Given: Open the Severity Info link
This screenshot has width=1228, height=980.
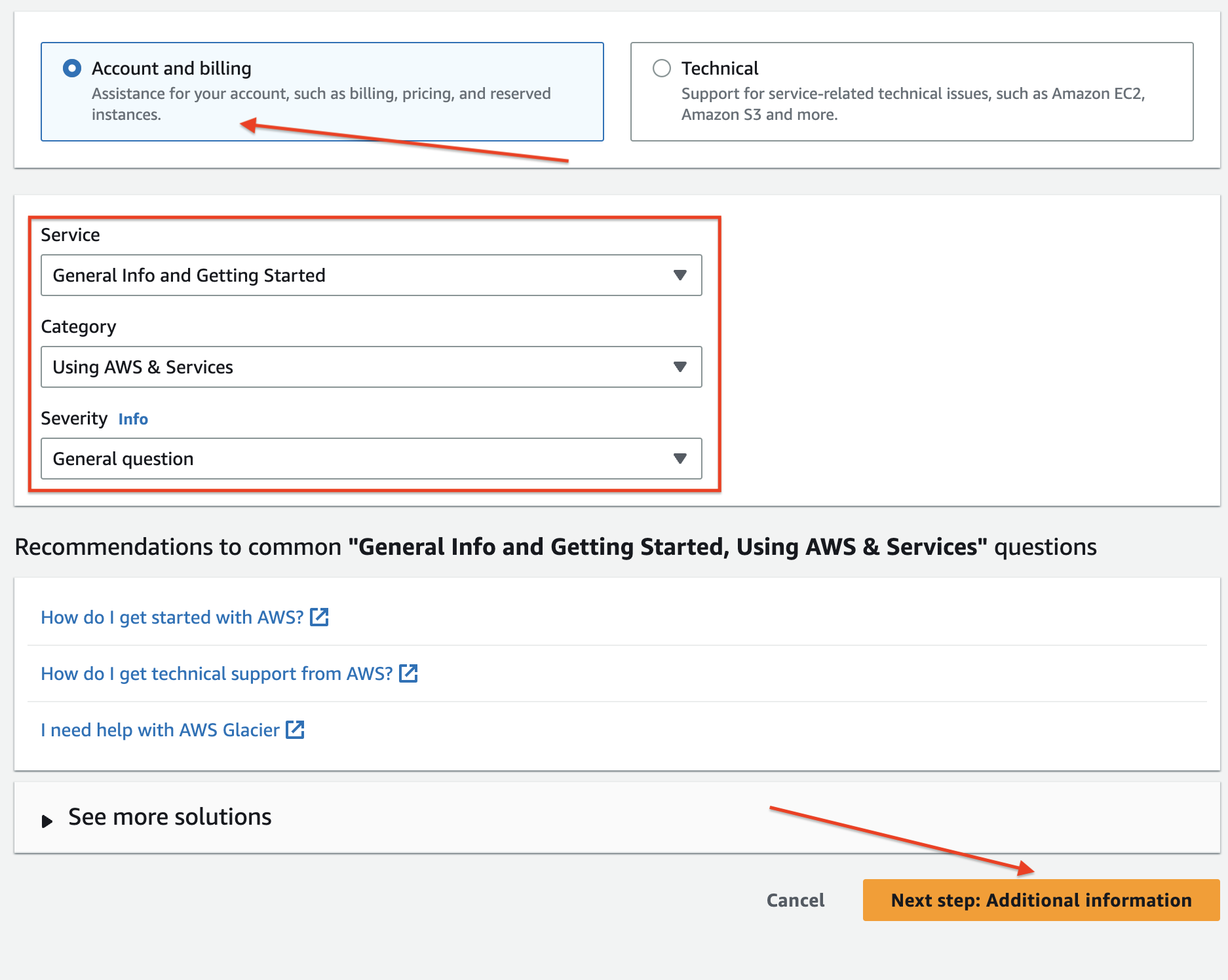Looking at the screenshot, I should pos(133,419).
